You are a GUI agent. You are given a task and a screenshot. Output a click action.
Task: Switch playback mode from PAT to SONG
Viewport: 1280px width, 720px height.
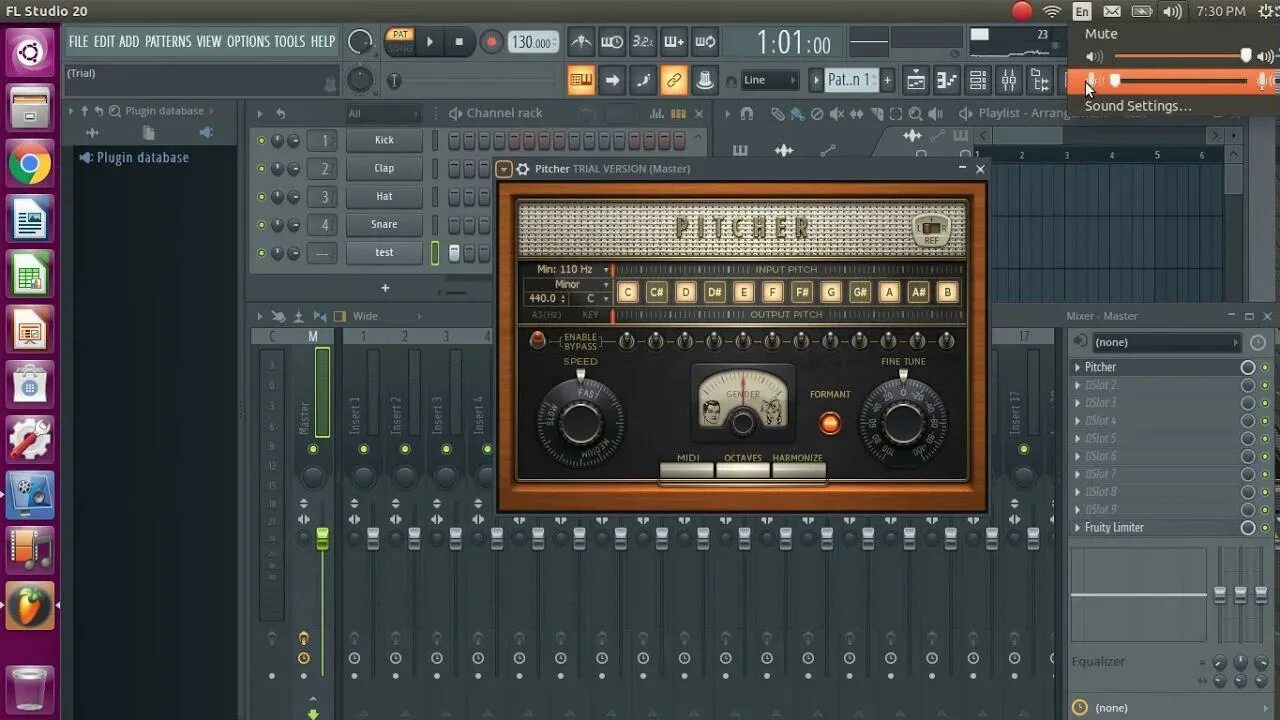[x=399, y=47]
